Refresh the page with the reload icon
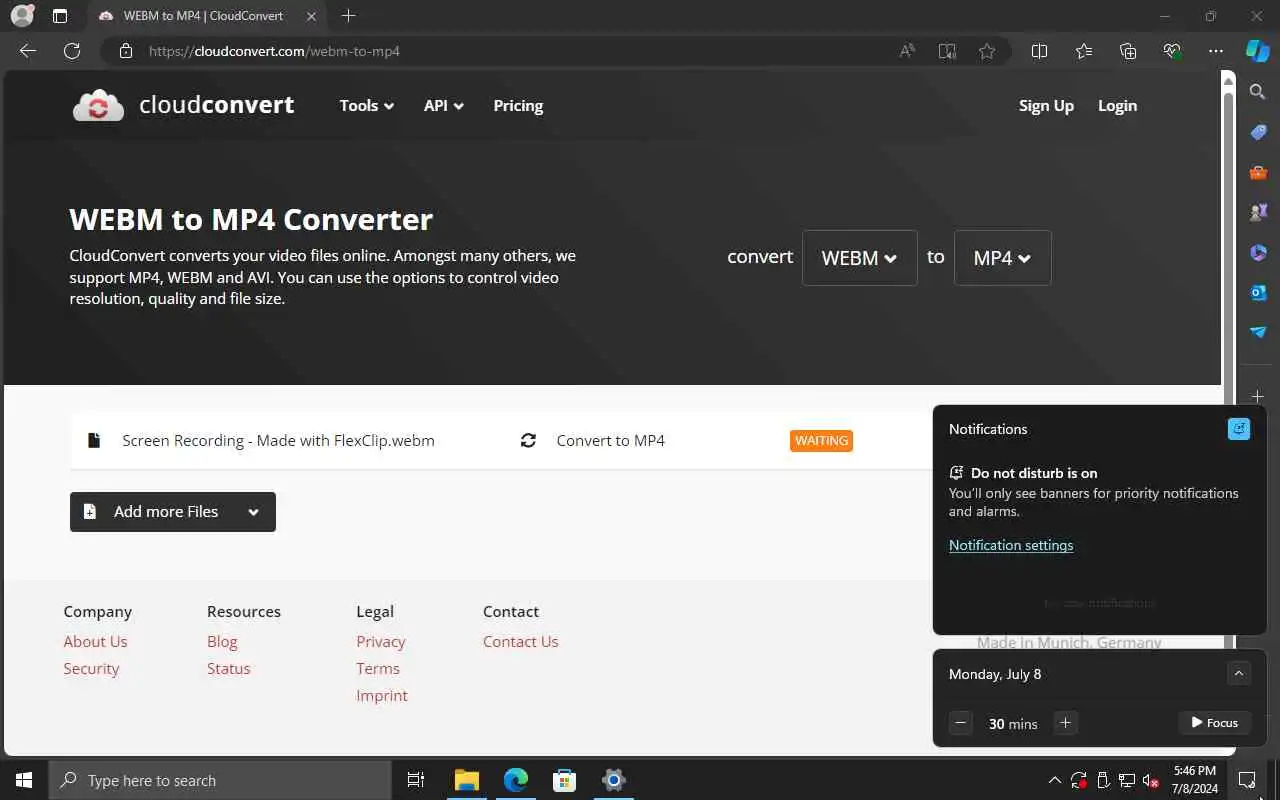 pyautogui.click(x=72, y=51)
